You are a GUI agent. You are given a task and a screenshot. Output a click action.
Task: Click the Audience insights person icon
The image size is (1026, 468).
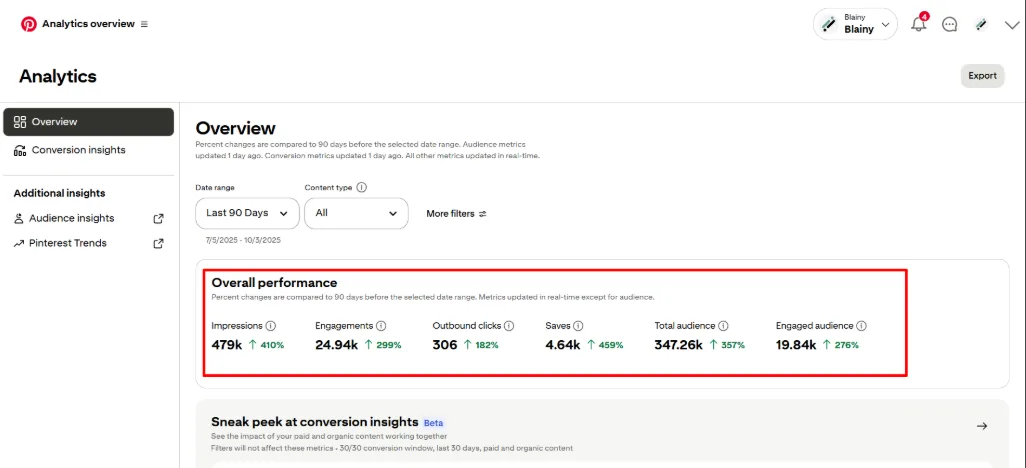(18, 219)
